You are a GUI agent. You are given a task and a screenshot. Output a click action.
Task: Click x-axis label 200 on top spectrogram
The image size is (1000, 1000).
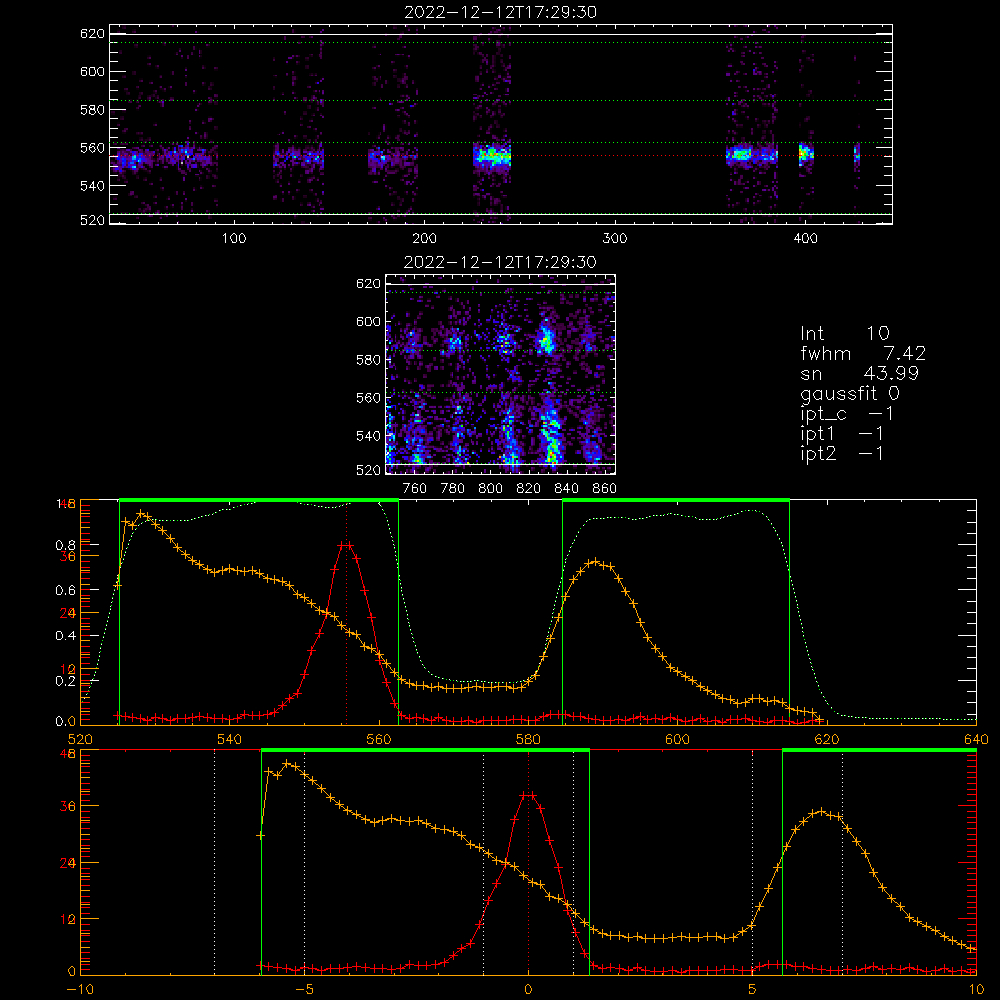pyautogui.click(x=424, y=239)
